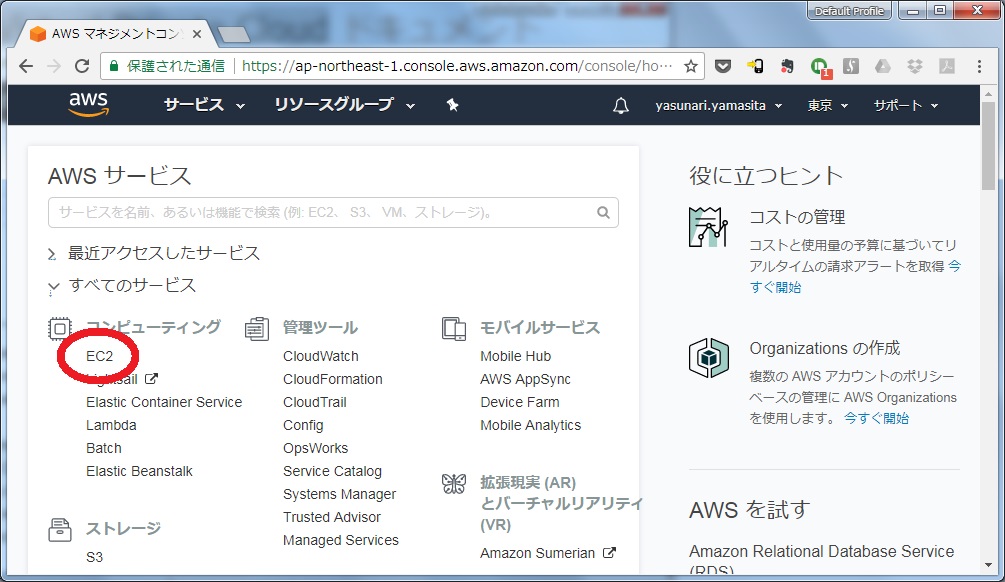The image size is (1005, 582).
Task: Click the Organizations cube icon
Action: (x=709, y=358)
